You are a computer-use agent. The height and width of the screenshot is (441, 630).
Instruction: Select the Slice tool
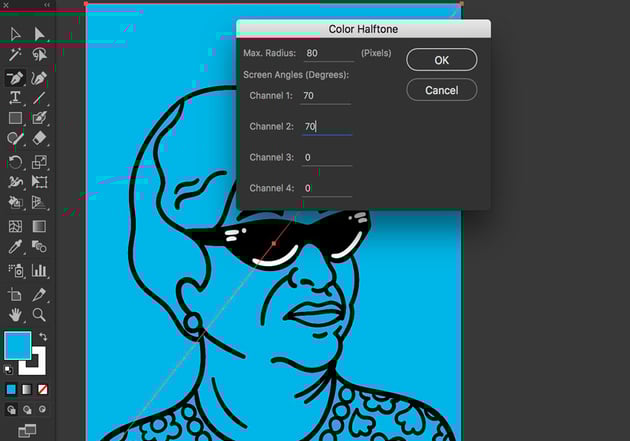39,295
